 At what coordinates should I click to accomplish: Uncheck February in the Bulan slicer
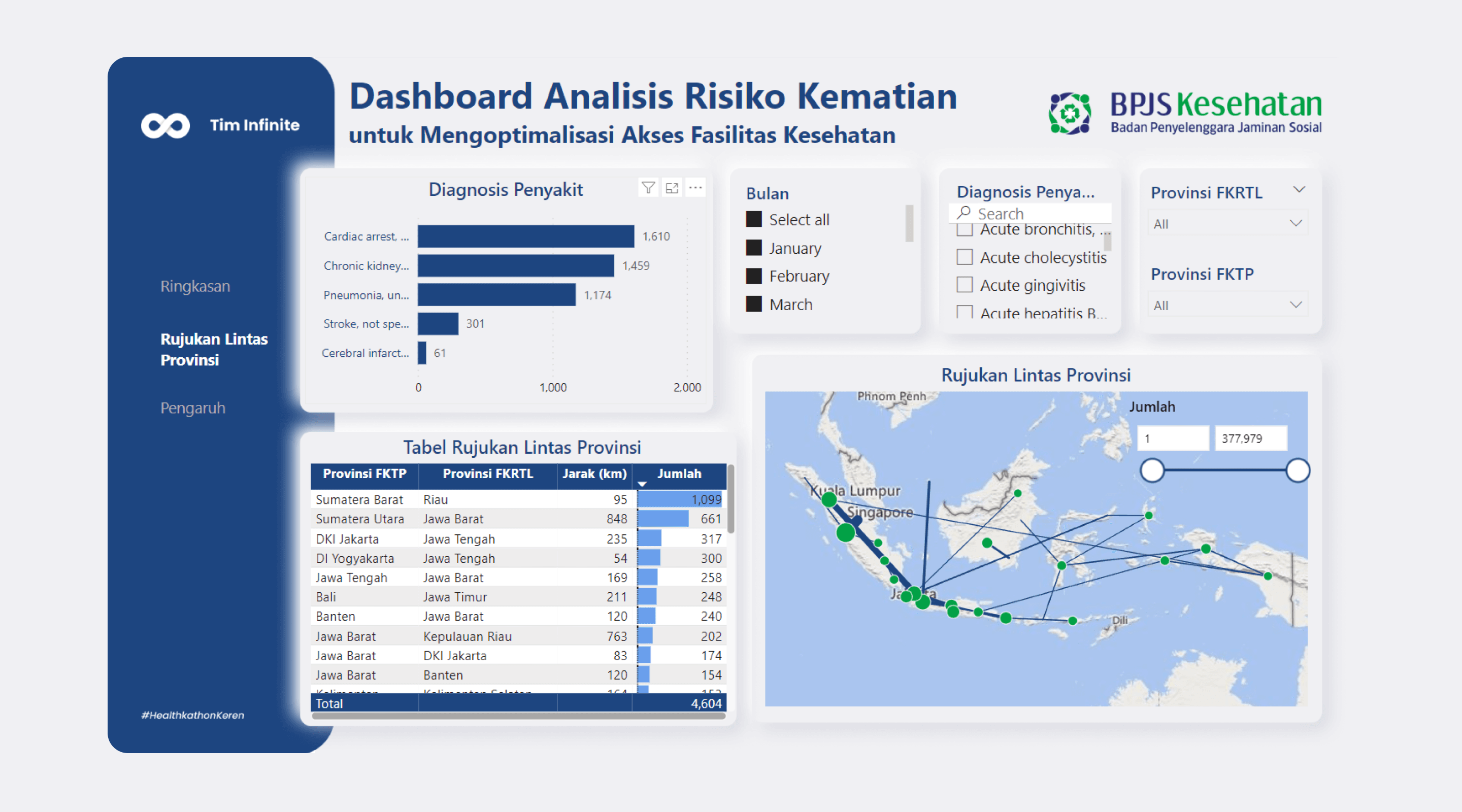[754, 277]
